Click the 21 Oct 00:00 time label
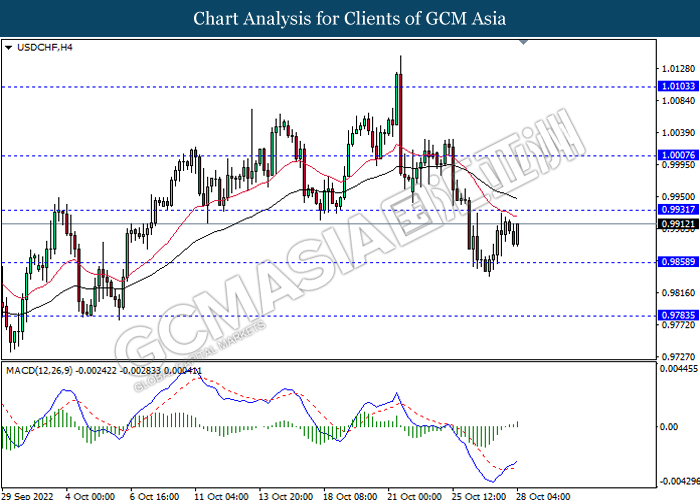 click(415, 496)
